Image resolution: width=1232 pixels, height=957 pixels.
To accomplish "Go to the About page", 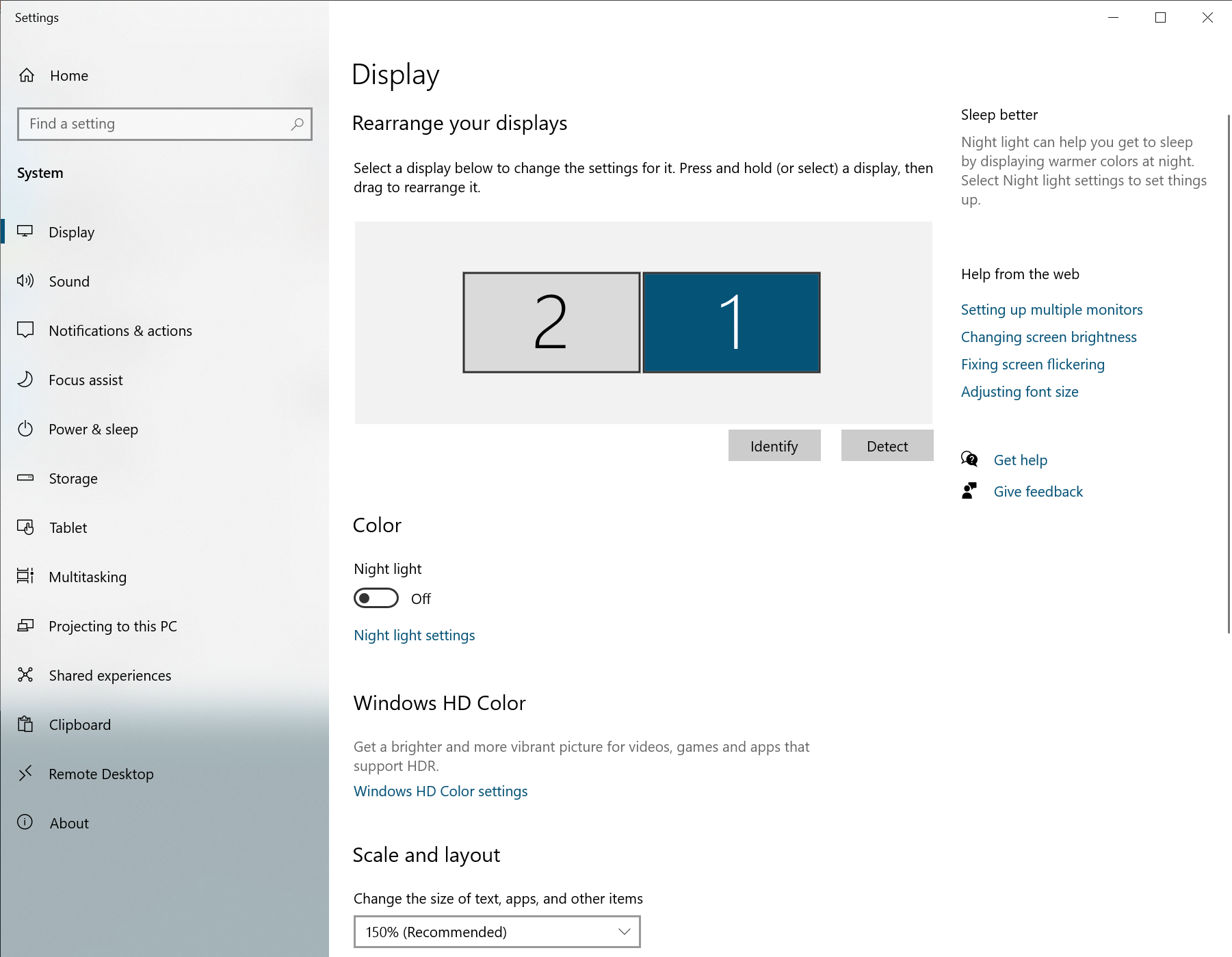I will 68,823.
